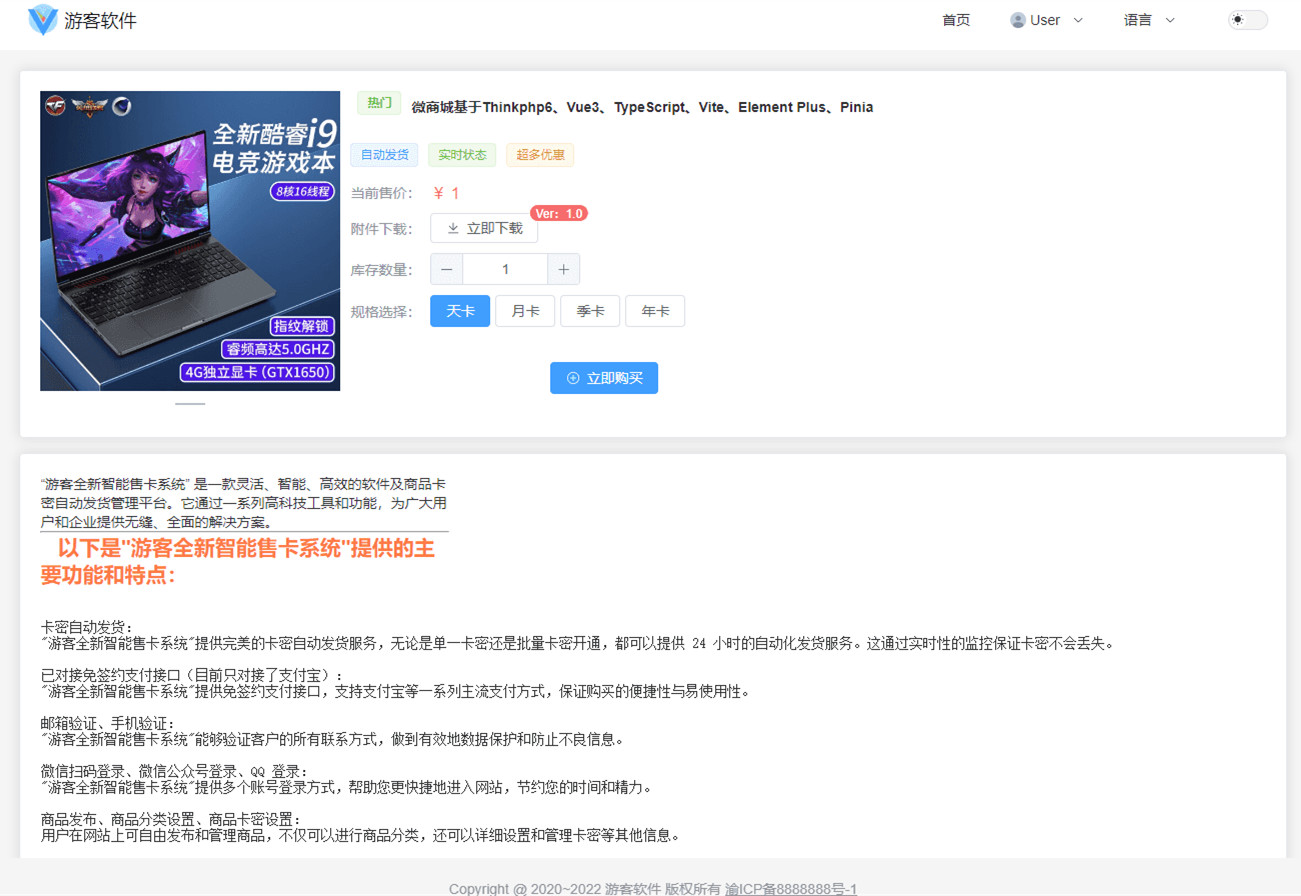Click the plus quantity stepper button
The image size is (1301, 896).
(564, 269)
